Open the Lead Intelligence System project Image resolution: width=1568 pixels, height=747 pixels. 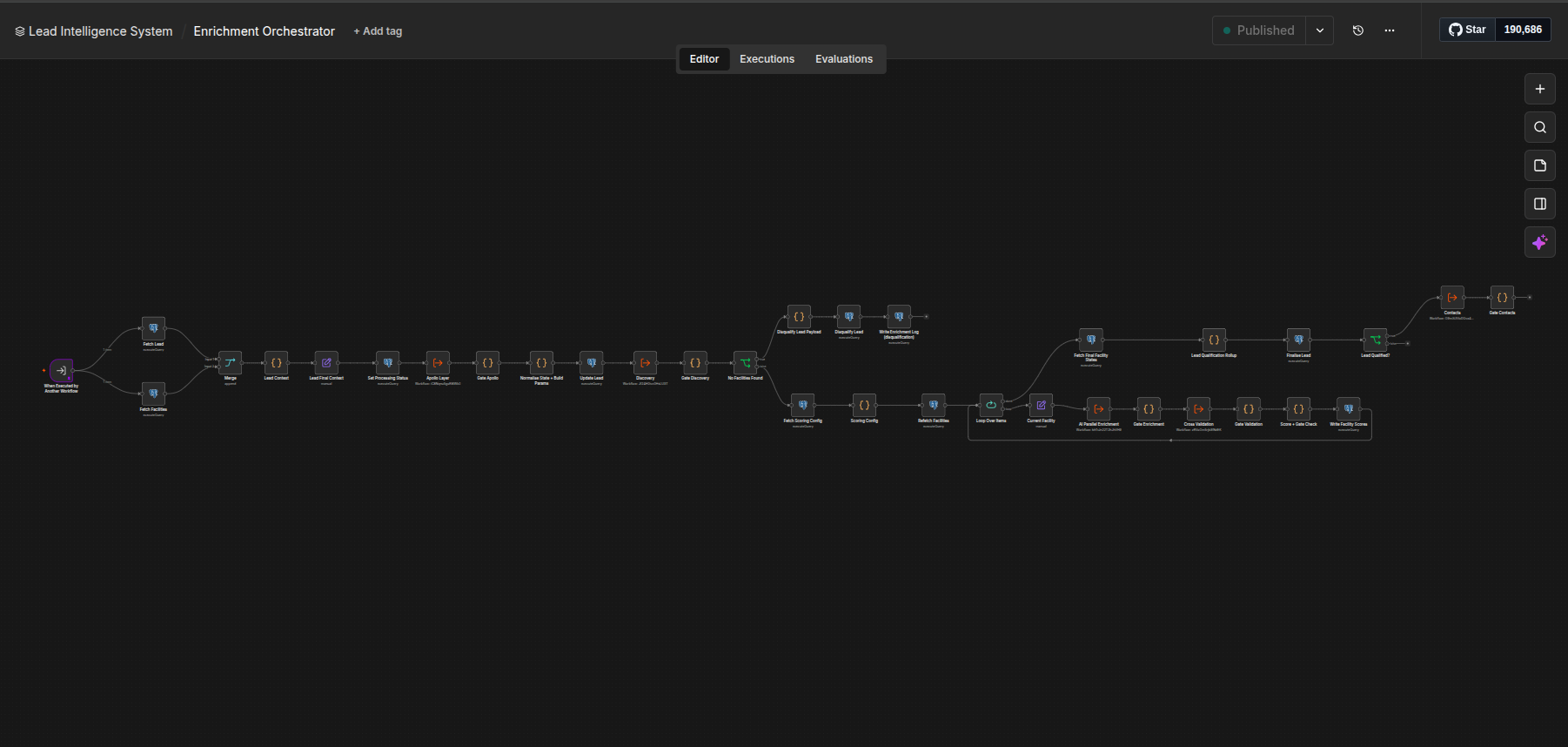(x=94, y=31)
